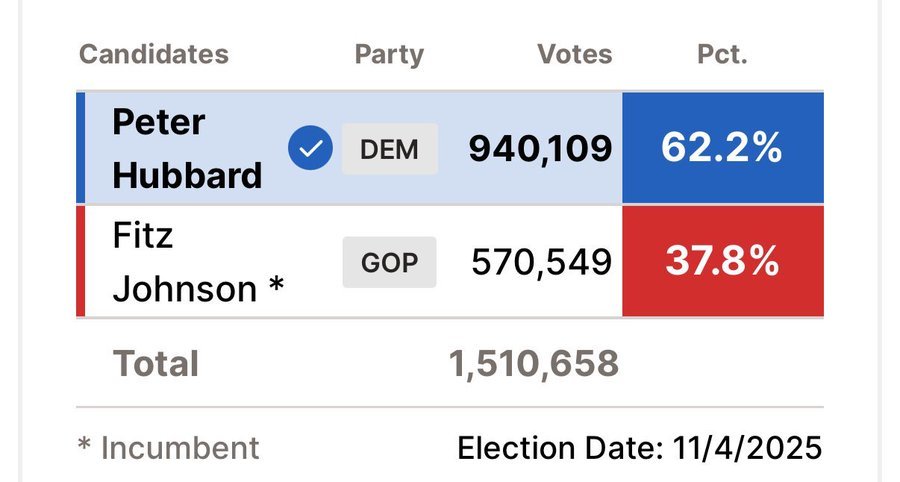Click the Total row label
This screenshot has width=900, height=482.
point(156,363)
